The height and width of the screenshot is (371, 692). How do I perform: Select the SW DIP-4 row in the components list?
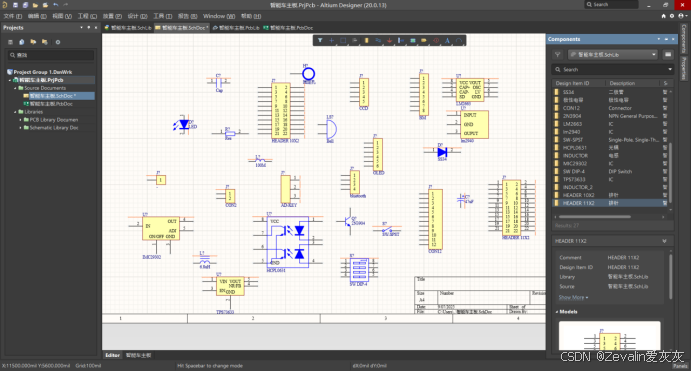(x=611, y=172)
